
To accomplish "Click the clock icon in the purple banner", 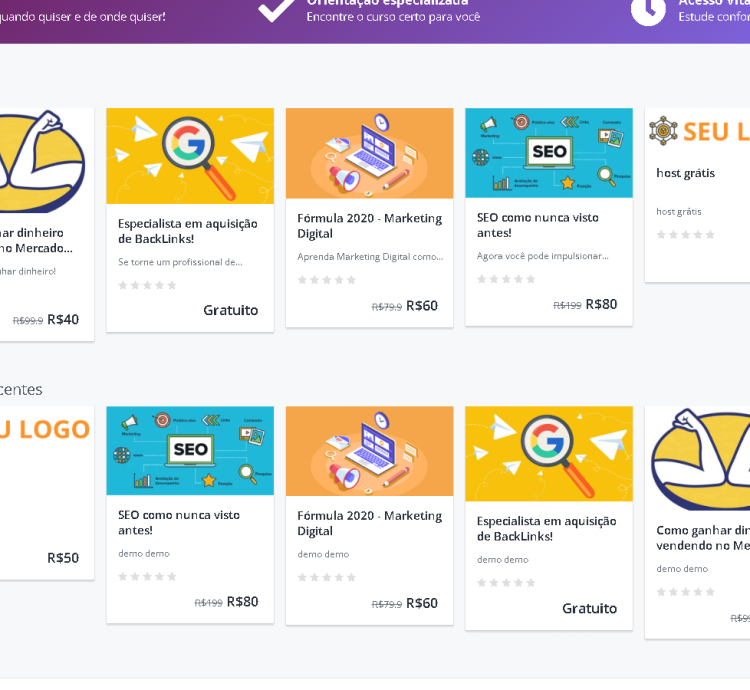I will point(648,9).
